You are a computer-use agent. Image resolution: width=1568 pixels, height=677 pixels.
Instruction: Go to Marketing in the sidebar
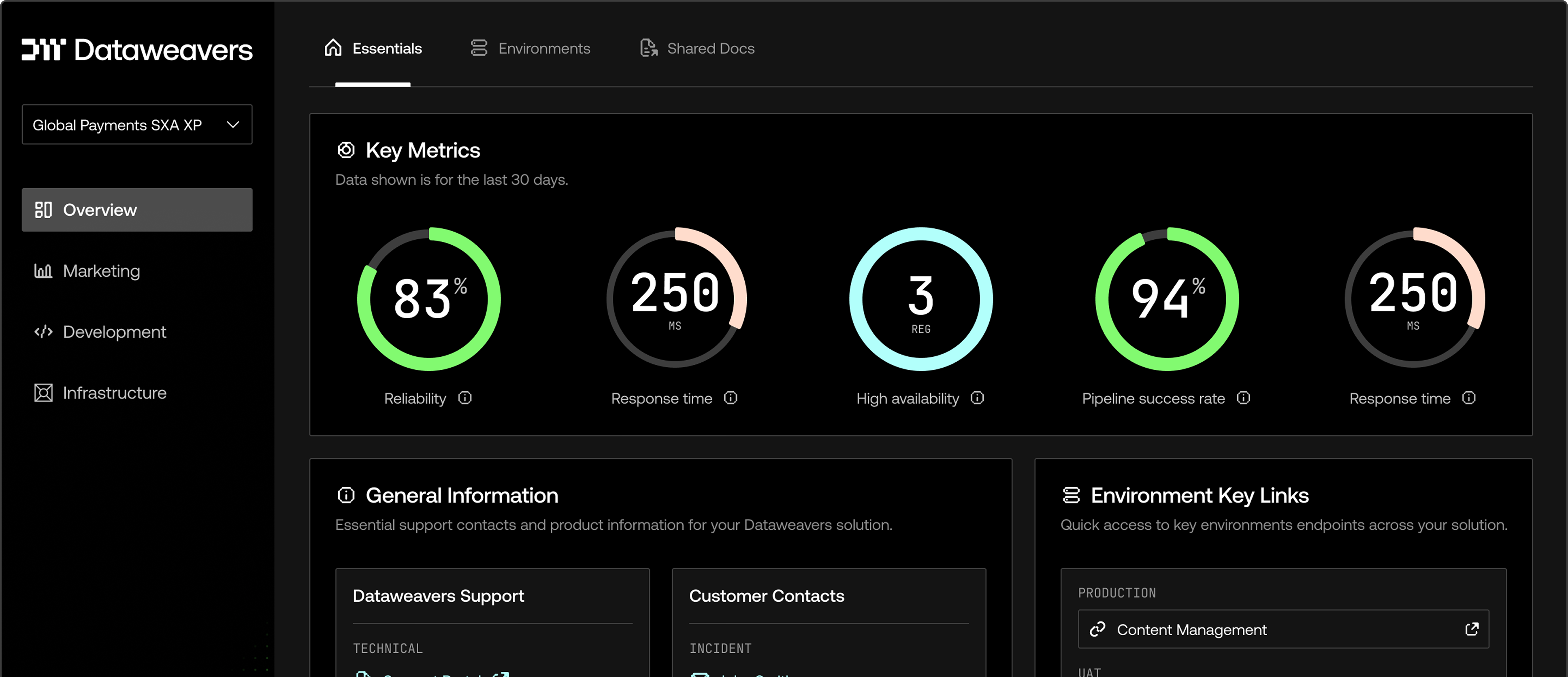click(x=101, y=271)
